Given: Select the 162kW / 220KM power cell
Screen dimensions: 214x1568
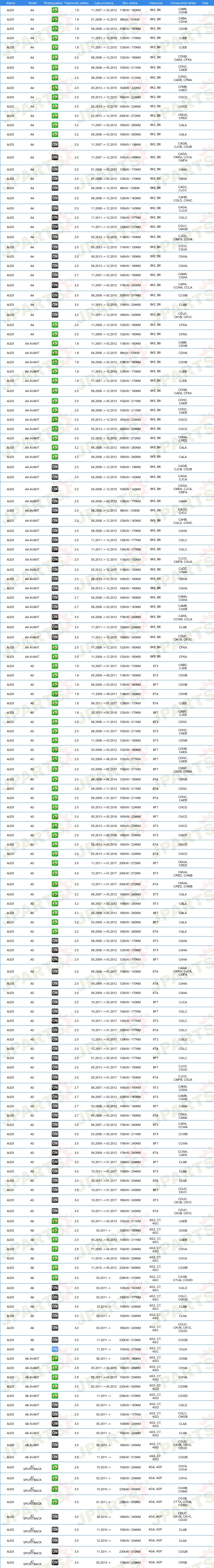Looking at the screenshot, I should (129, 88).
